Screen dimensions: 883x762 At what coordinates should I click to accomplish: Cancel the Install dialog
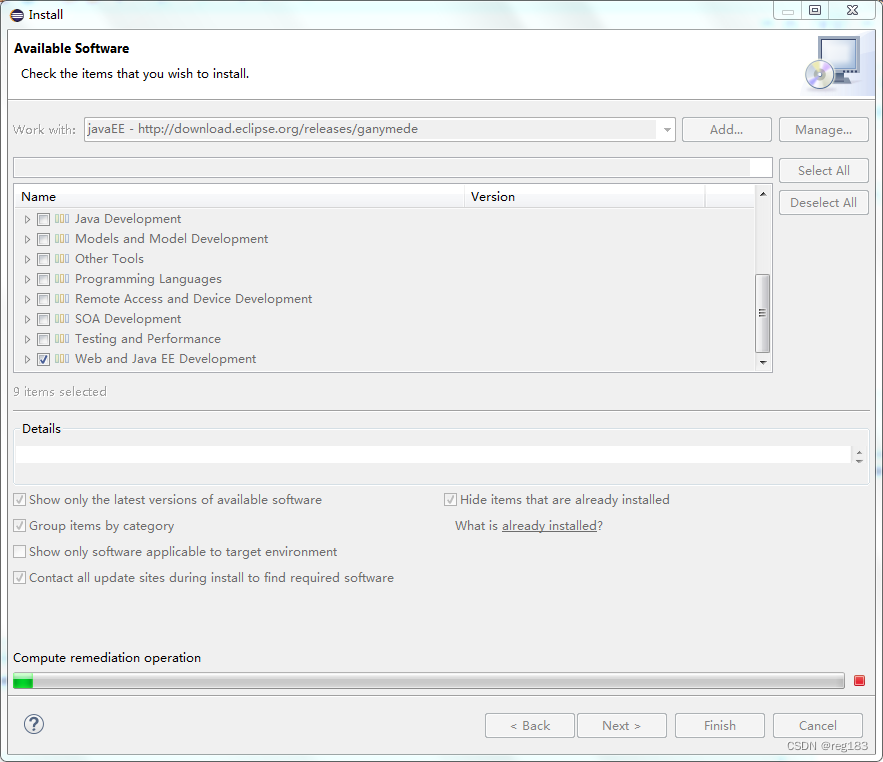818,725
